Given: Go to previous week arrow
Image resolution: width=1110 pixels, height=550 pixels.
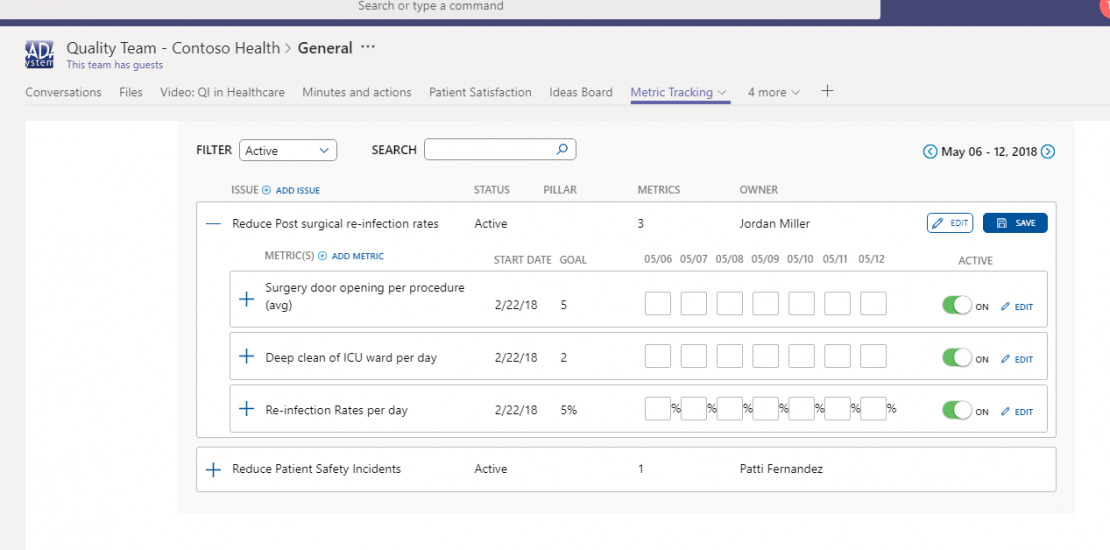Looking at the screenshot, I should (930, 151).
